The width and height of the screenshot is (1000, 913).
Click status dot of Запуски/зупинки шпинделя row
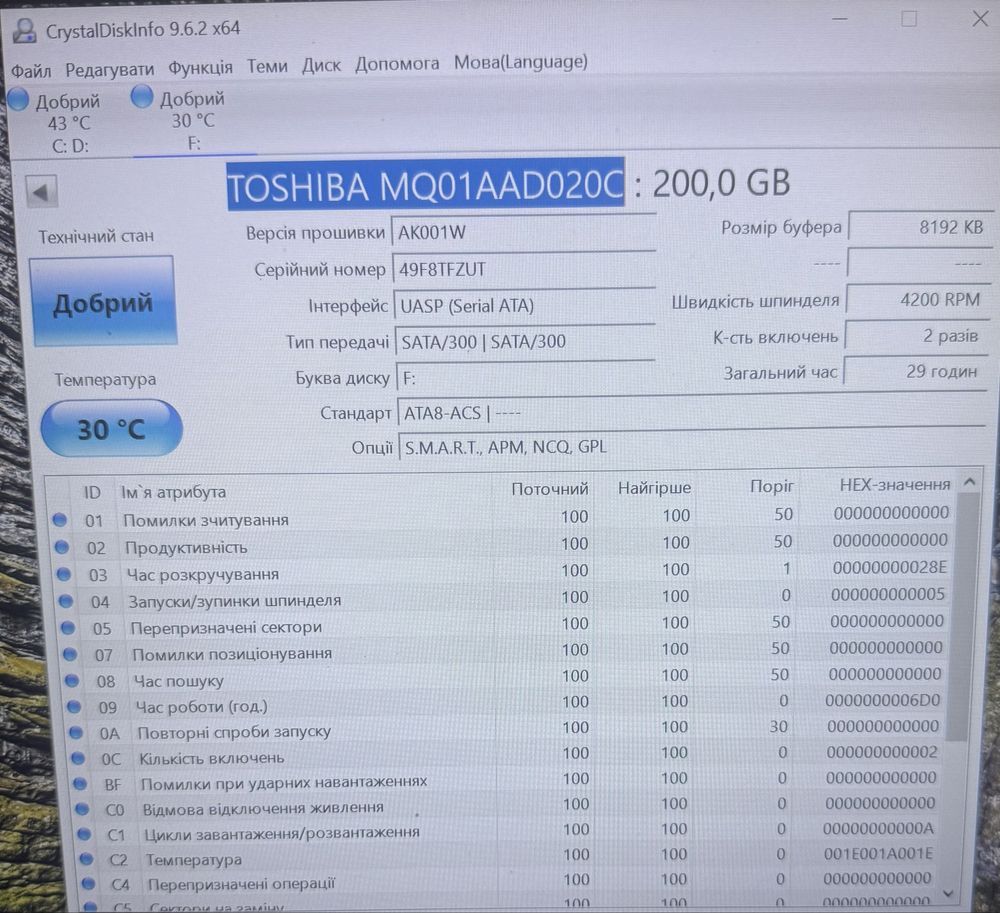(x=66, y=601)
